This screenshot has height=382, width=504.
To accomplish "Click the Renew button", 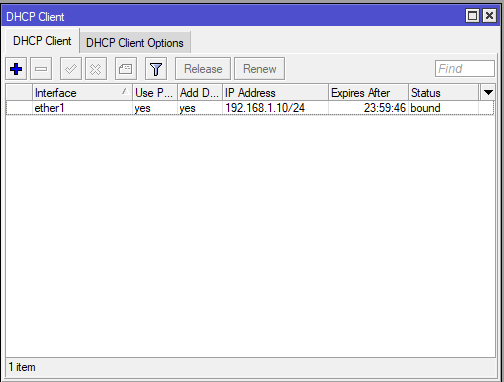I will coord(259,69).
